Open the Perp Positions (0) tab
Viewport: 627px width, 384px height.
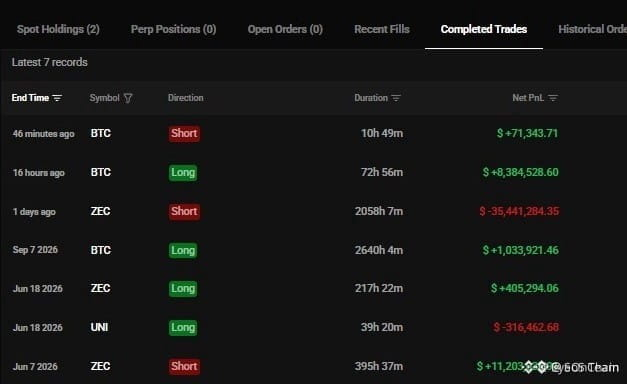(174, 29)
